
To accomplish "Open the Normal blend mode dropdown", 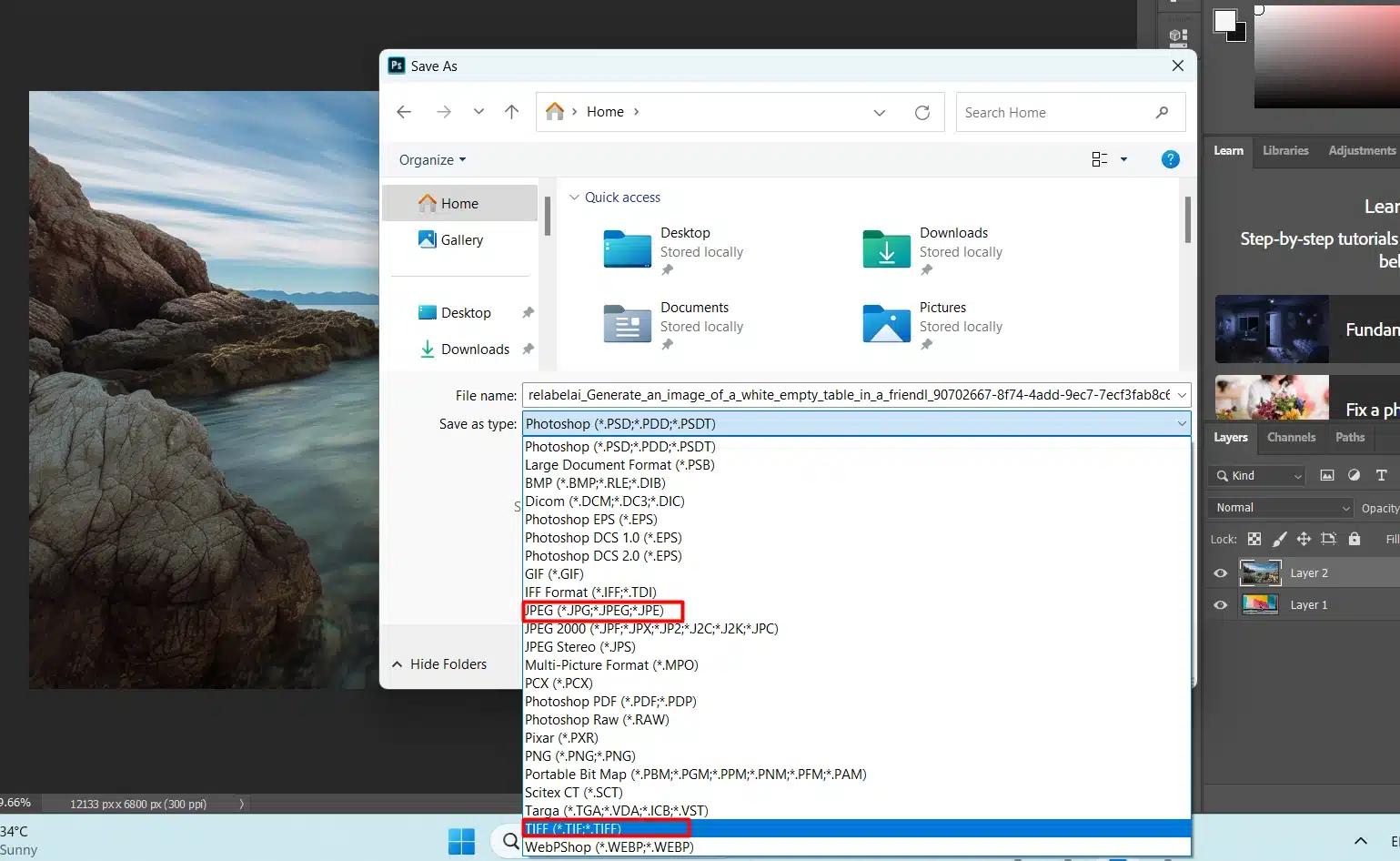I will click(x=1281, y=508).
